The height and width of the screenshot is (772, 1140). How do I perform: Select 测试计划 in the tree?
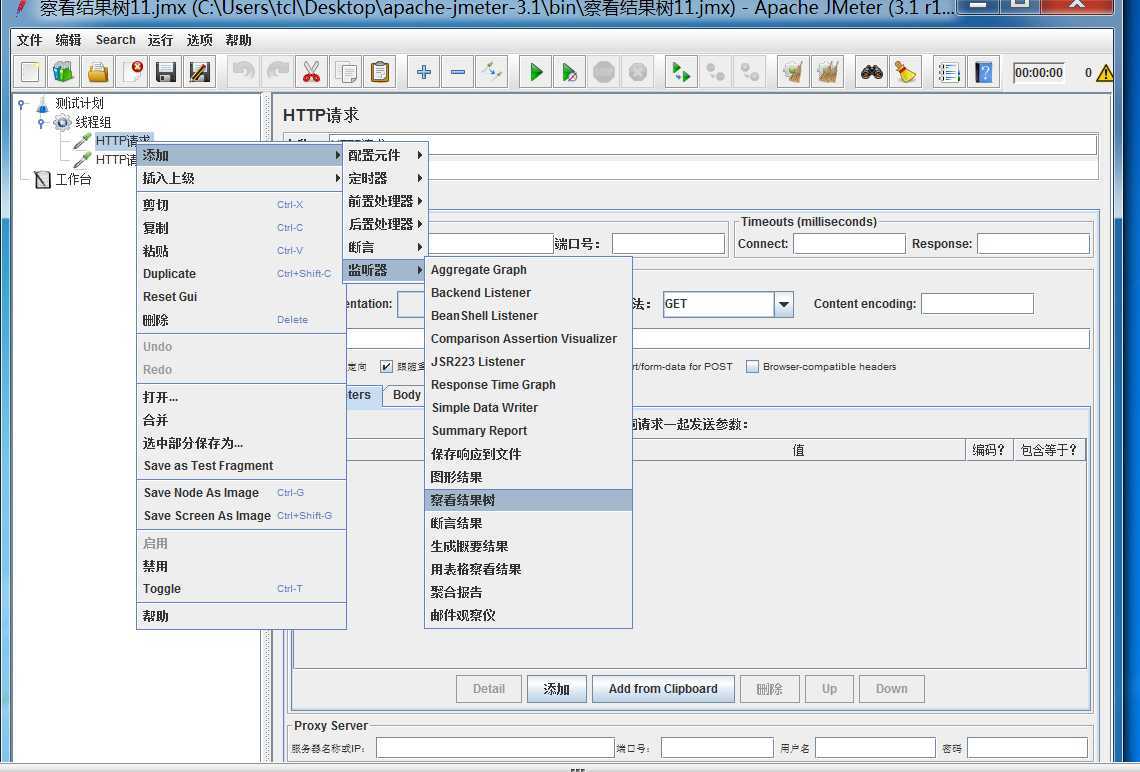[79, 103]
